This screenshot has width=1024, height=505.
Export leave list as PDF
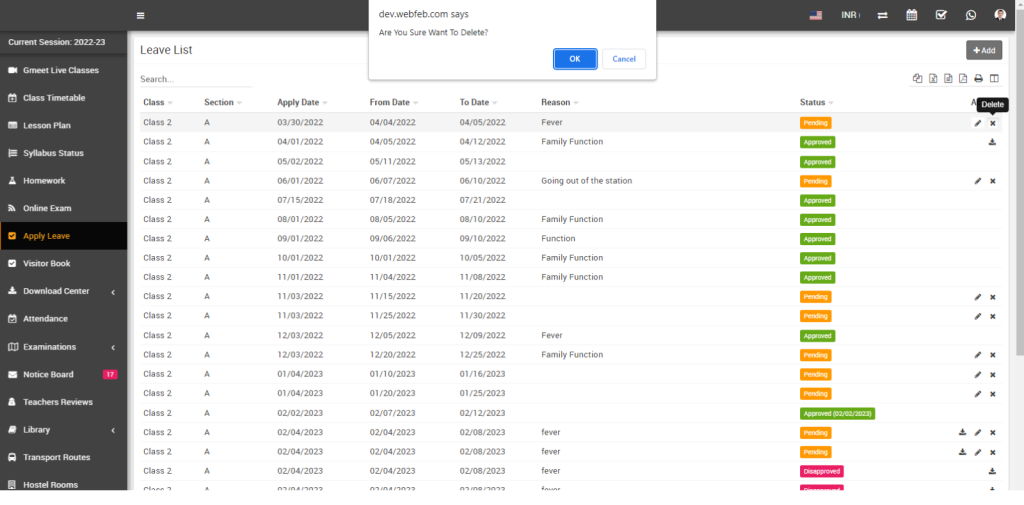962,79
